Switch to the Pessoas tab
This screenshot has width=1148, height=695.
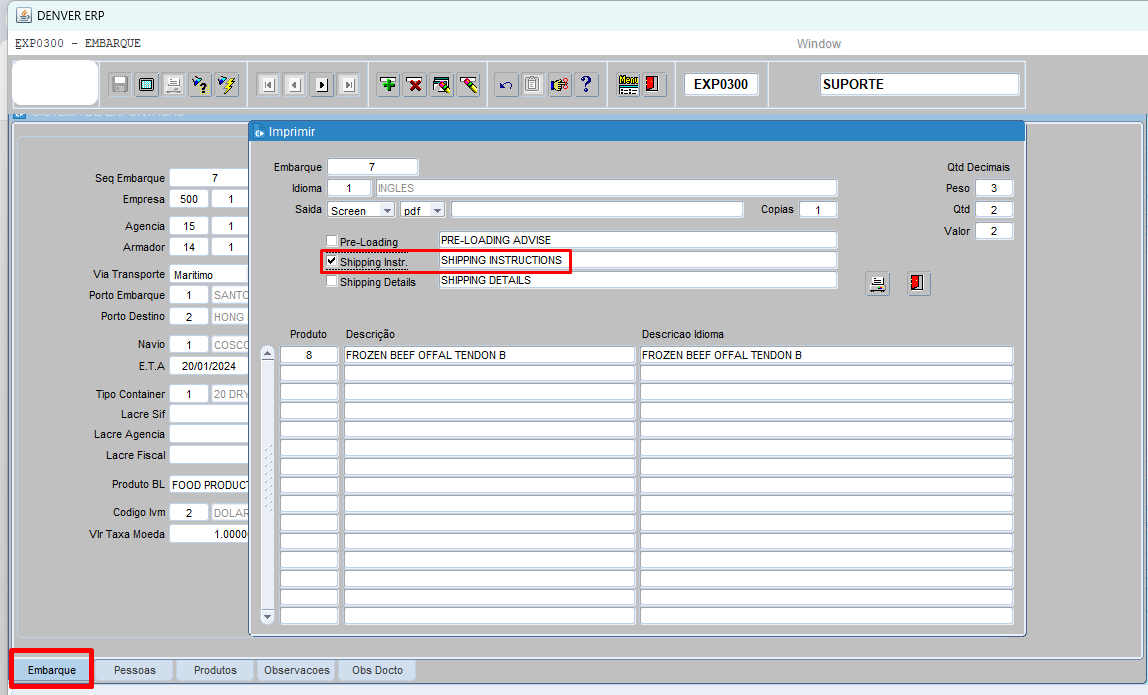[135, 670]
